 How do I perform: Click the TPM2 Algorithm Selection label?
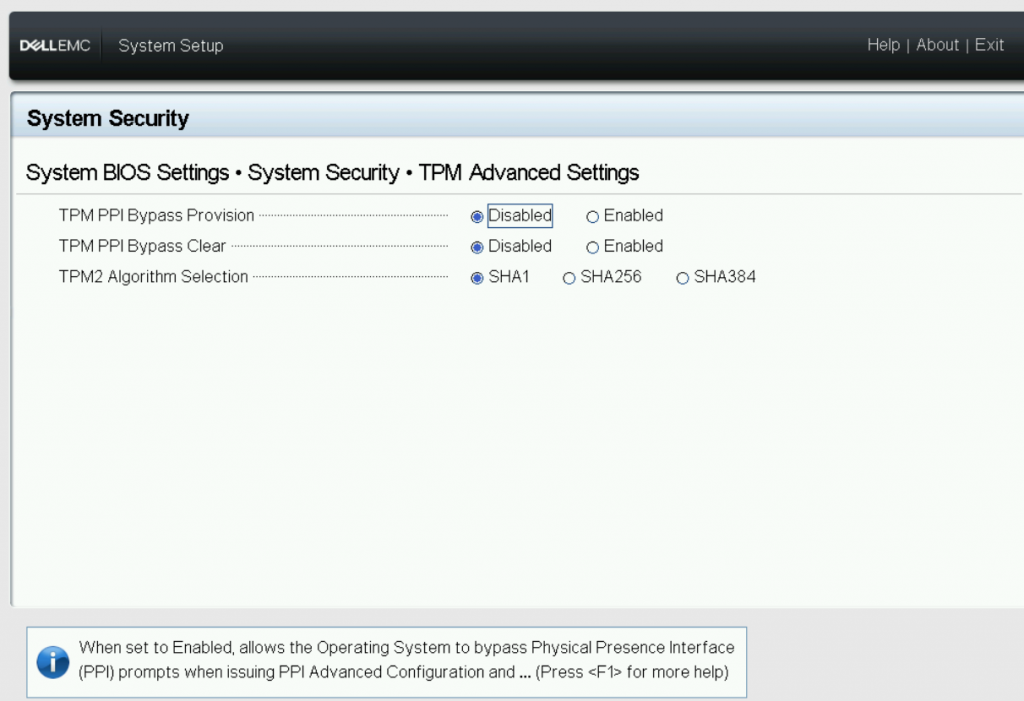click(153, 277)
